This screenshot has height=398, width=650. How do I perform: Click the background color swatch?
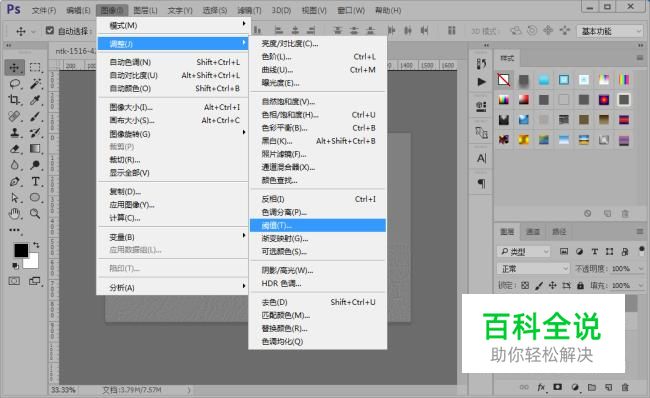[x=33, y=262]
